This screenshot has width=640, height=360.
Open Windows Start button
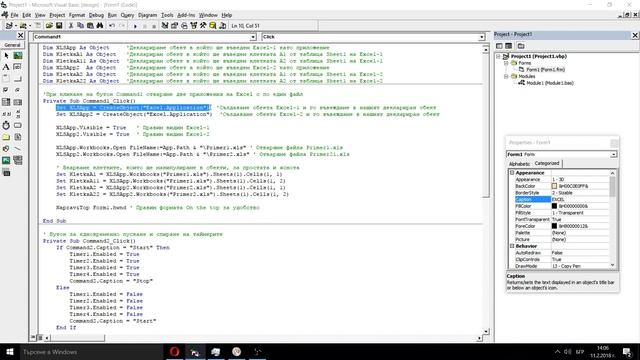click(x=10, y=352)
